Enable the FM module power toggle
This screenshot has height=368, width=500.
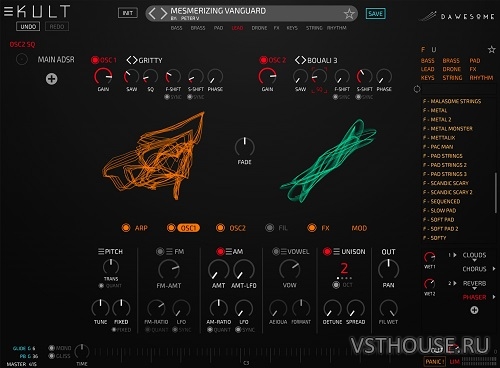click(x=160, y=251)
